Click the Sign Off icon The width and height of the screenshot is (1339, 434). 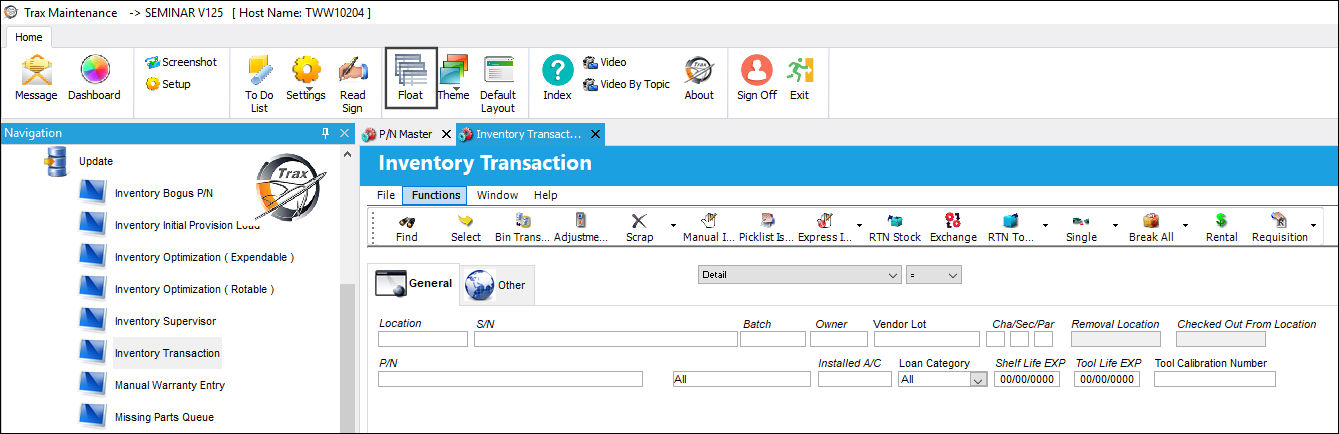pyautogui.click(x=757, y=78)
